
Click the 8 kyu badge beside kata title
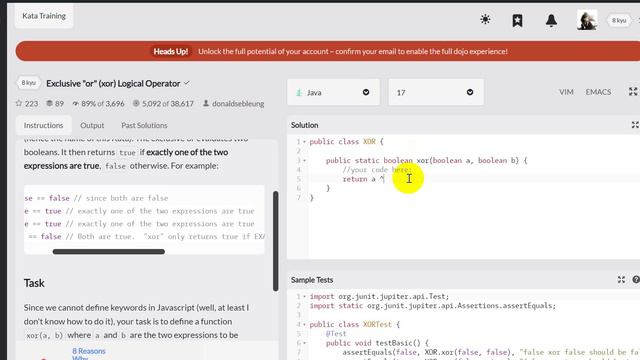29,83
